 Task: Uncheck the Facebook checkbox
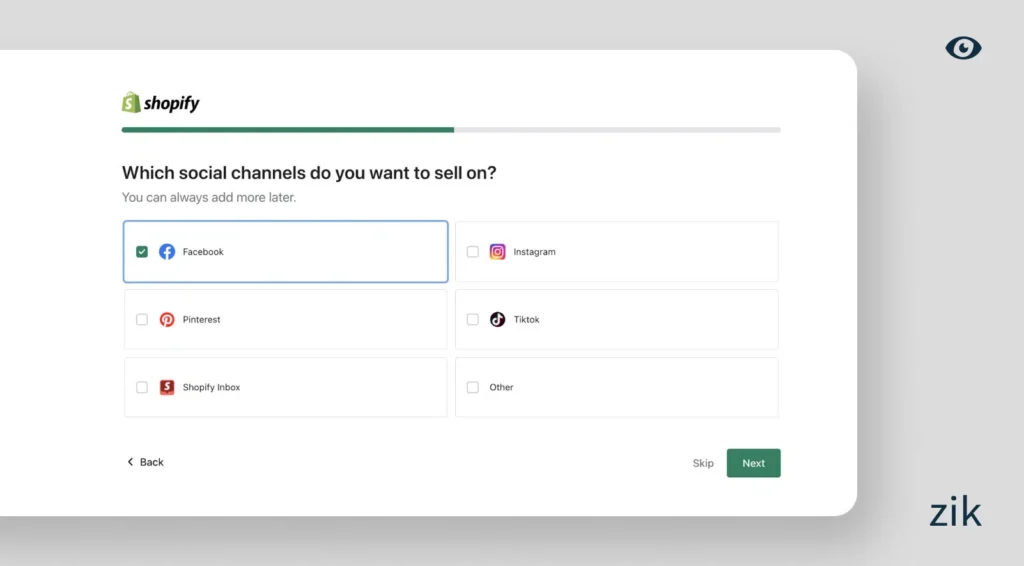142,252
